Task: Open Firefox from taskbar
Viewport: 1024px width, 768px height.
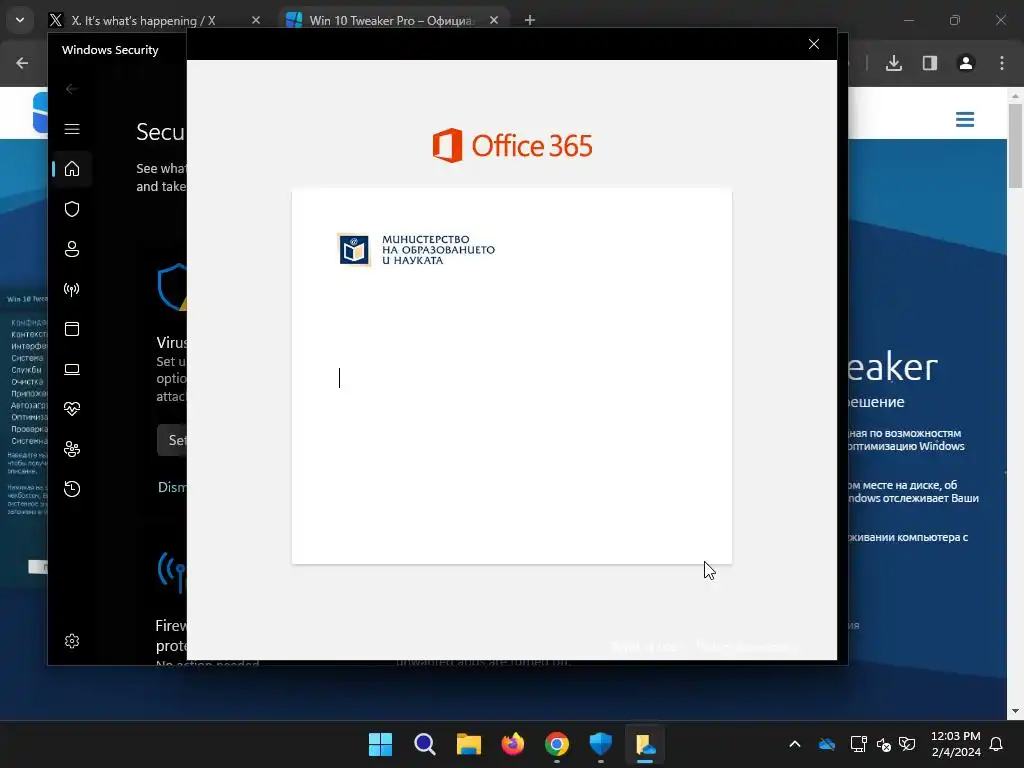Action: pyautogui.click(x=513, y=744)
